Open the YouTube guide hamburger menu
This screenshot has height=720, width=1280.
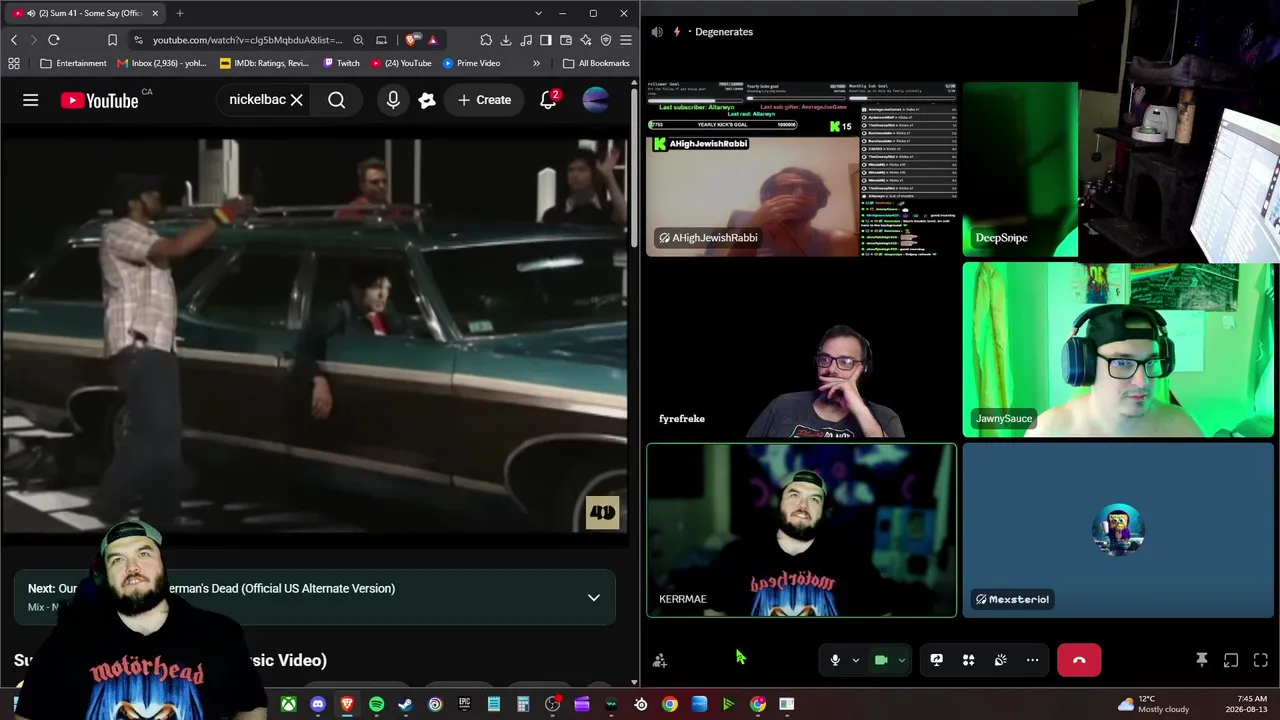point(31,100)
